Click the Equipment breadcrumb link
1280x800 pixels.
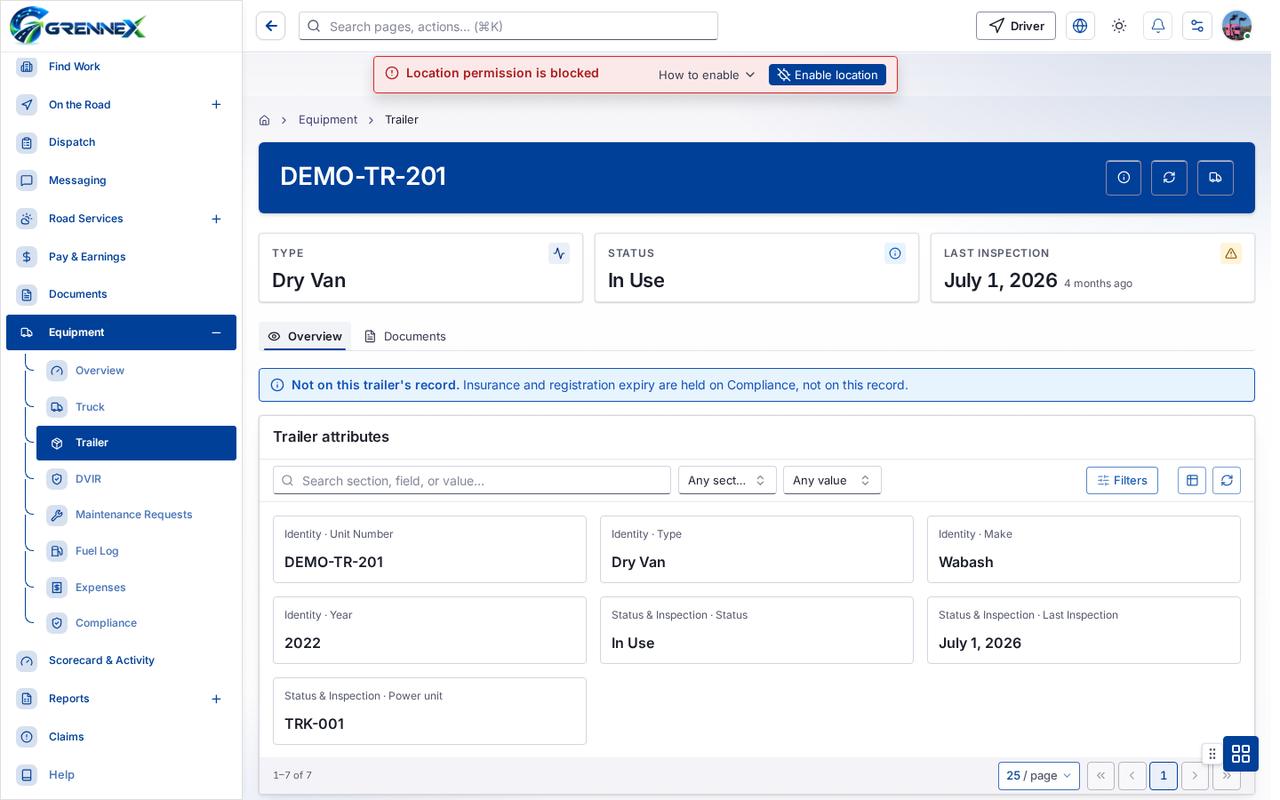coord(328,120)
